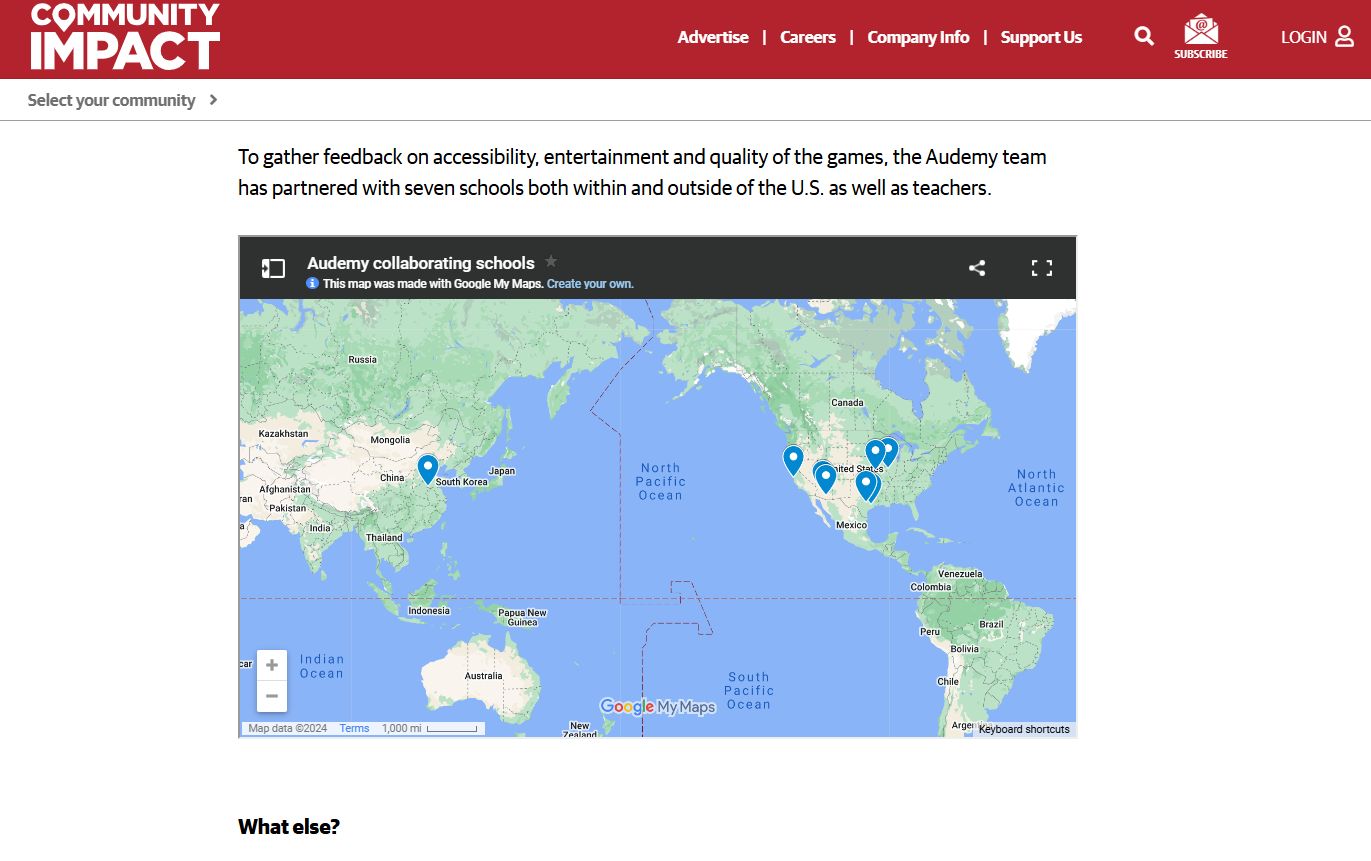Viewport: 1371px width, 861px height.
Task: Open the Advertise page
Action: [x=713, y=37]
